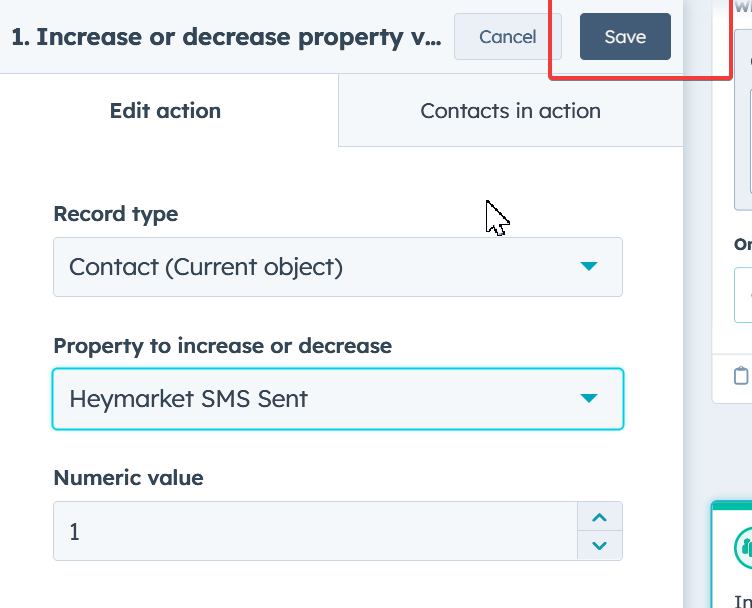
Task: Click the Record type label
Action: [x=115, y=214]
